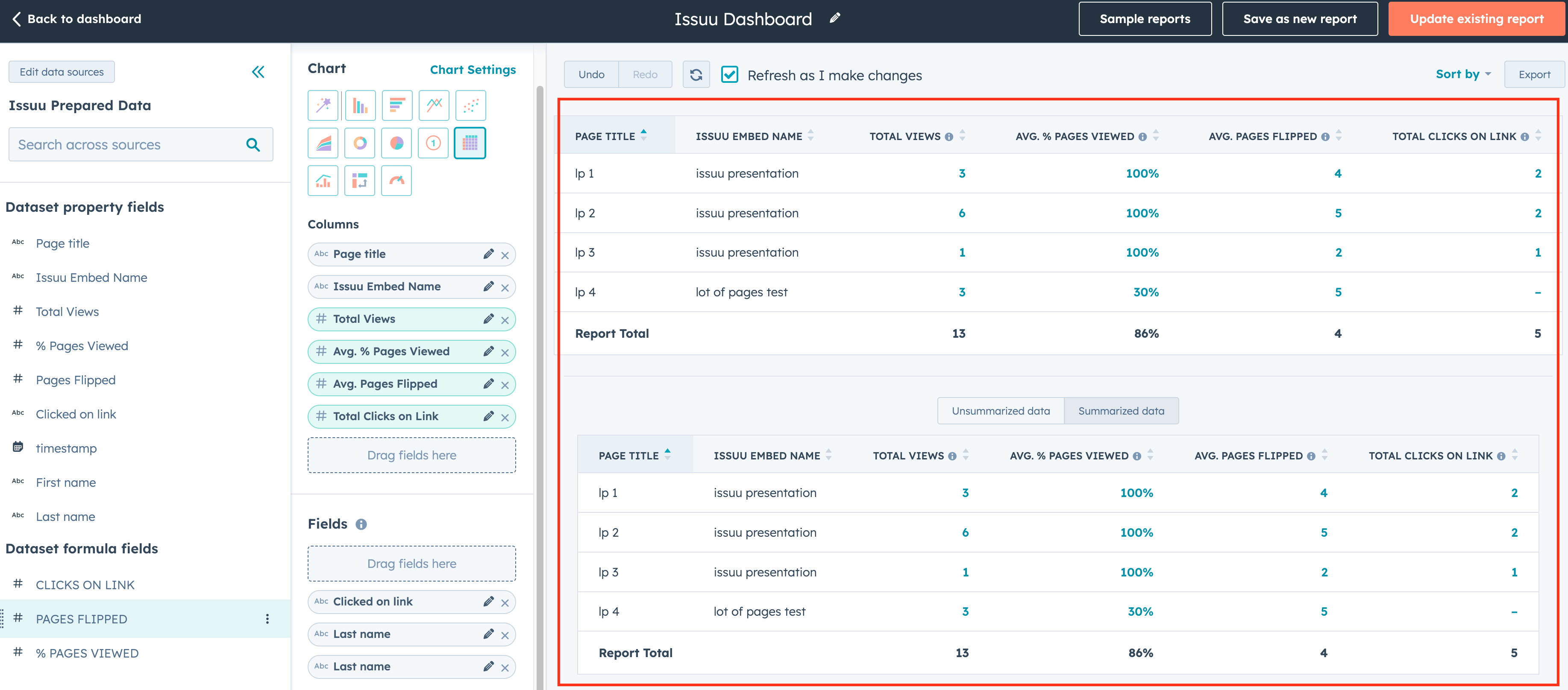Viewport: 1568px width, 690px height.
Task: Select the pivot table chart type
Action: tap(360, 181)
